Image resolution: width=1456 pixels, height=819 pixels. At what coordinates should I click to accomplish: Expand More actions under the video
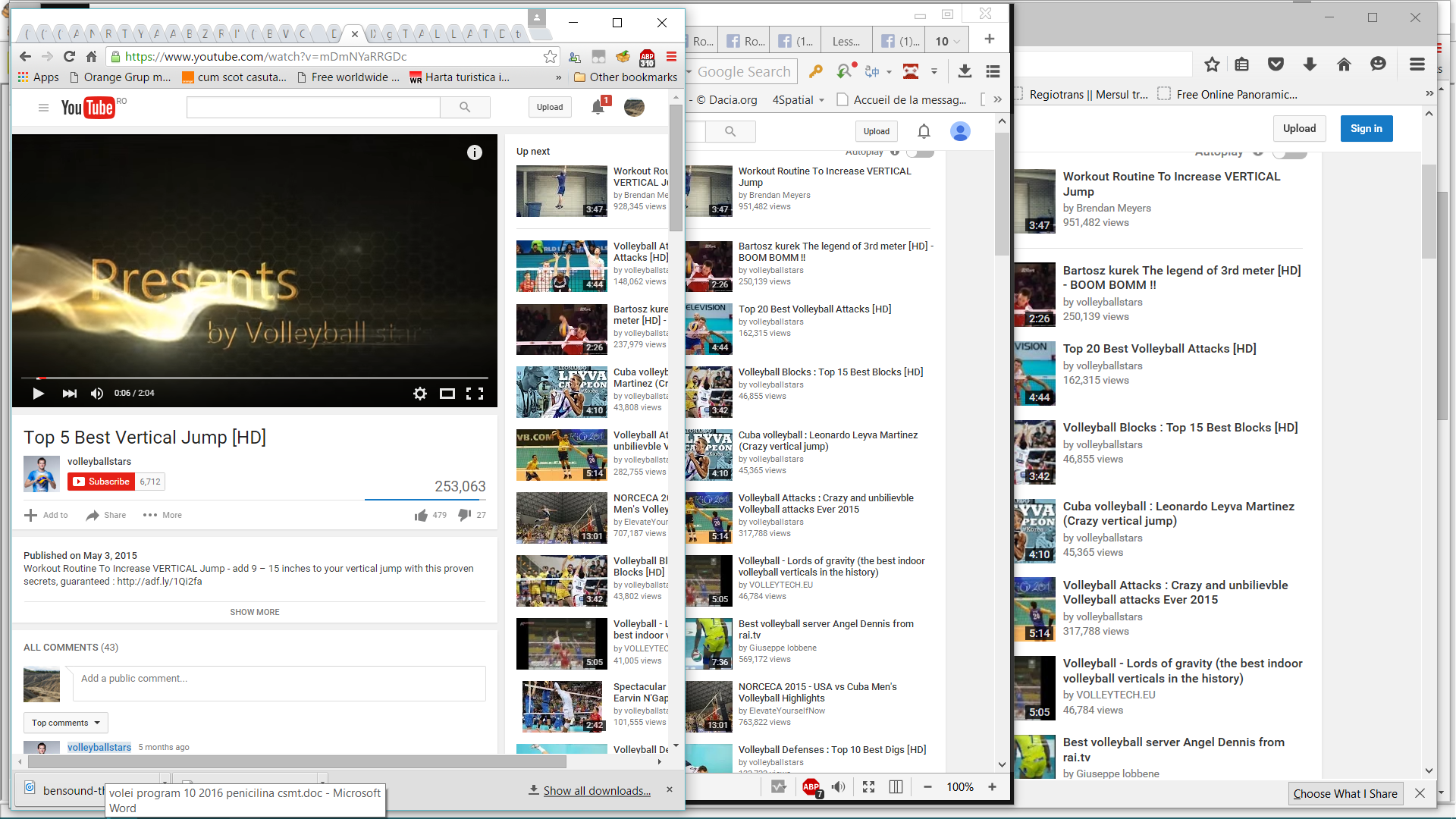[x=162, y=516]
